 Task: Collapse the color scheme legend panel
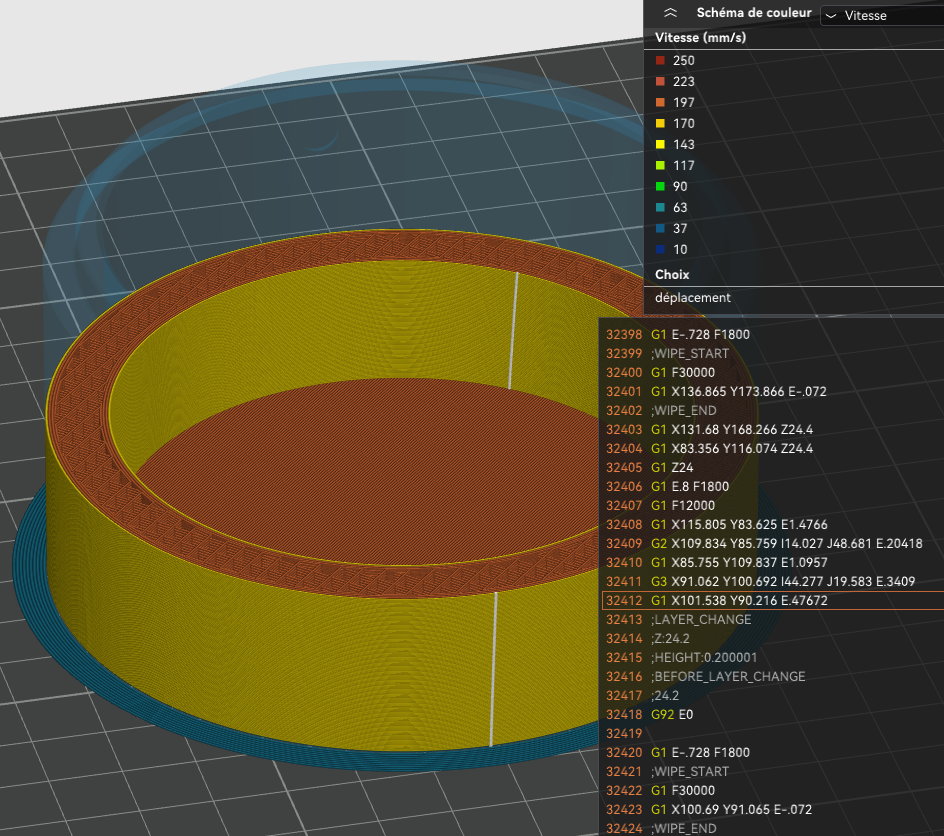pos(670,13)
